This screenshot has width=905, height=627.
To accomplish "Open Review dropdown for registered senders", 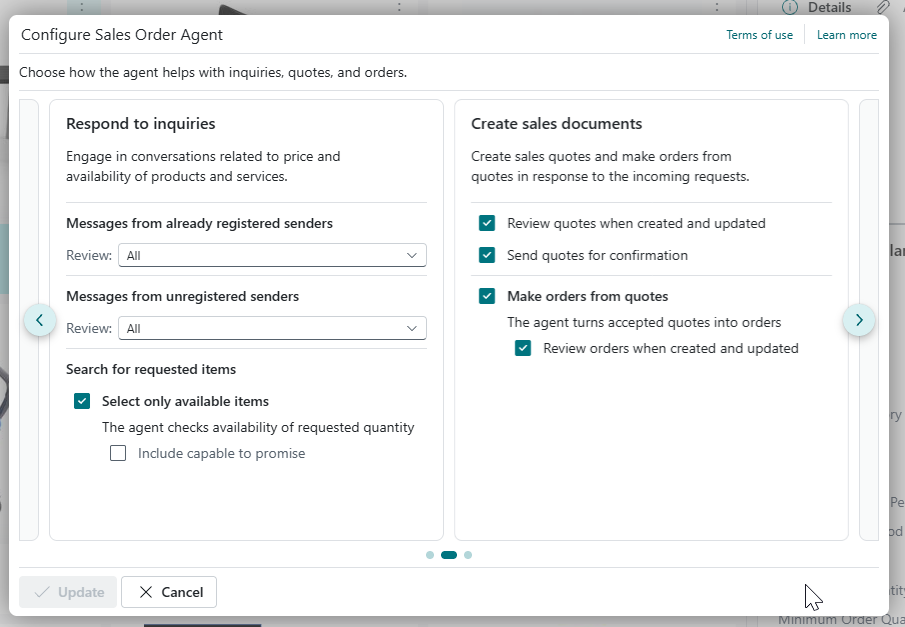I will (272, 256).
